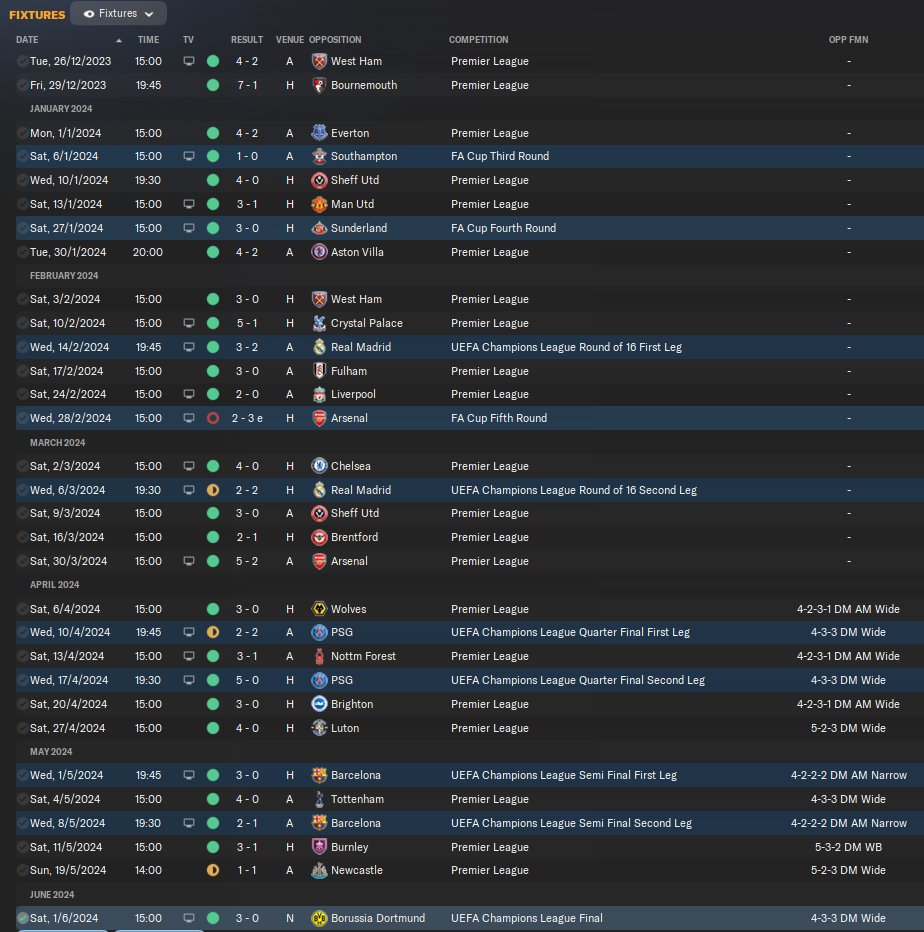Click the Arsenal badge on FA Cup Fifth Round

pyautogui.click(x=319, y=418)
